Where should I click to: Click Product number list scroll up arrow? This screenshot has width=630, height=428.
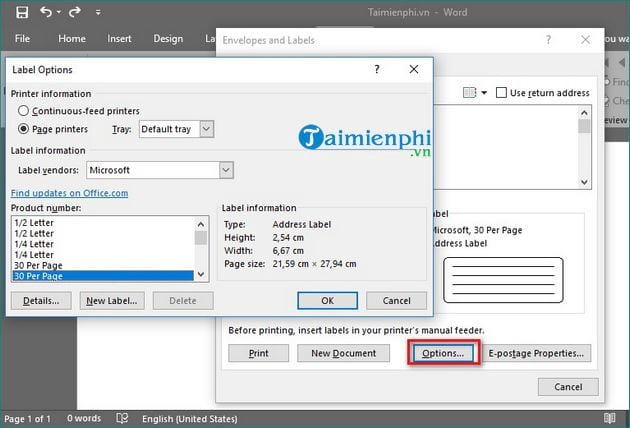click(x=201, y=224)
